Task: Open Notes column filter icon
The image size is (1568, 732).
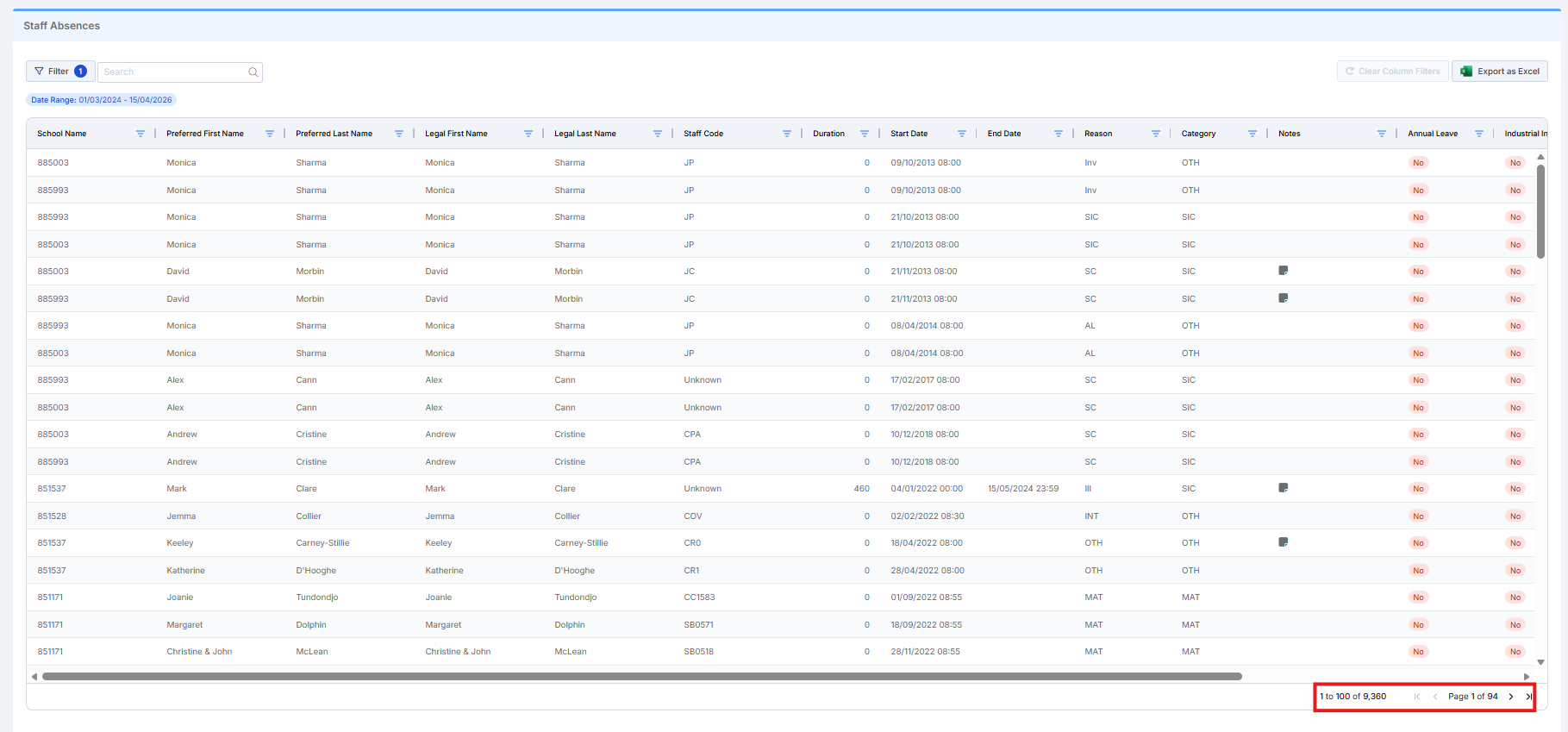Action: click(x=1382, y=134)
